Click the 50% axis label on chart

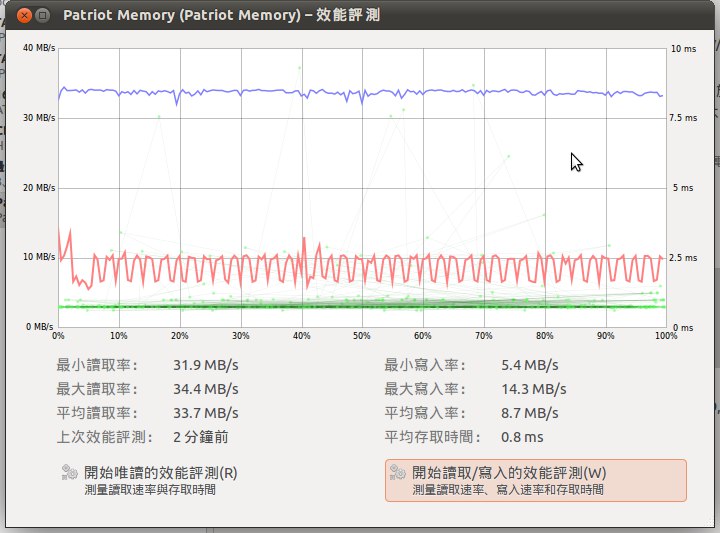362,336
